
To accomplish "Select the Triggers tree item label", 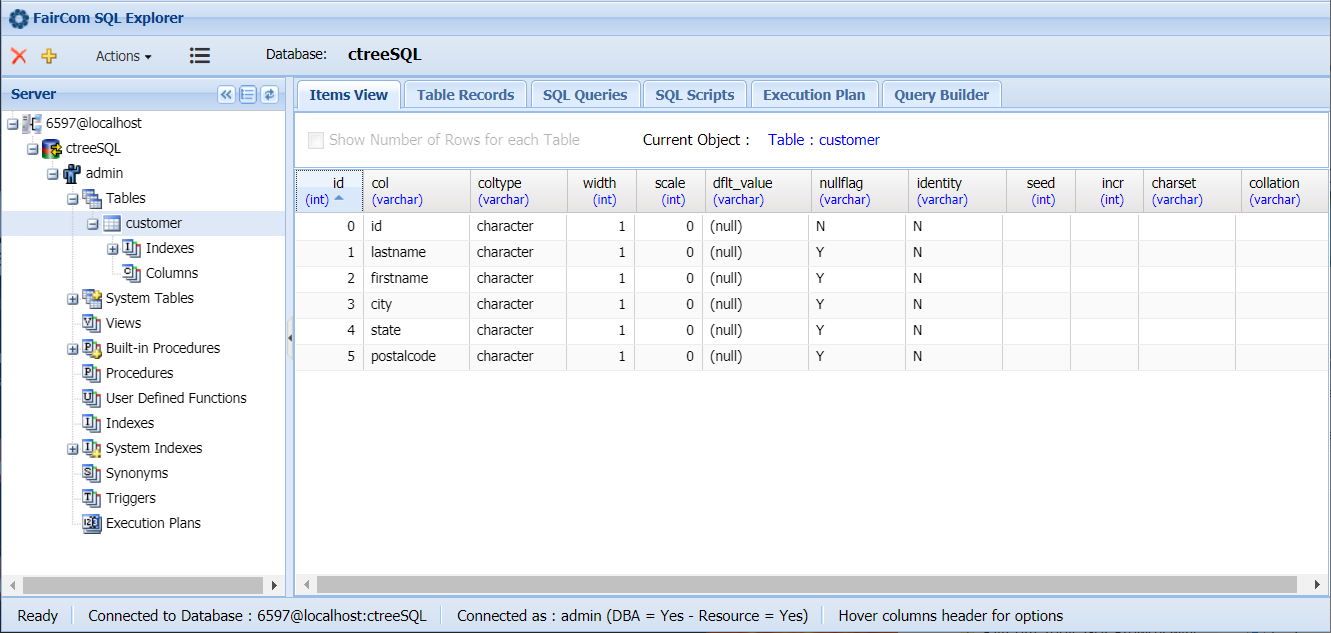I will (131, 498).
